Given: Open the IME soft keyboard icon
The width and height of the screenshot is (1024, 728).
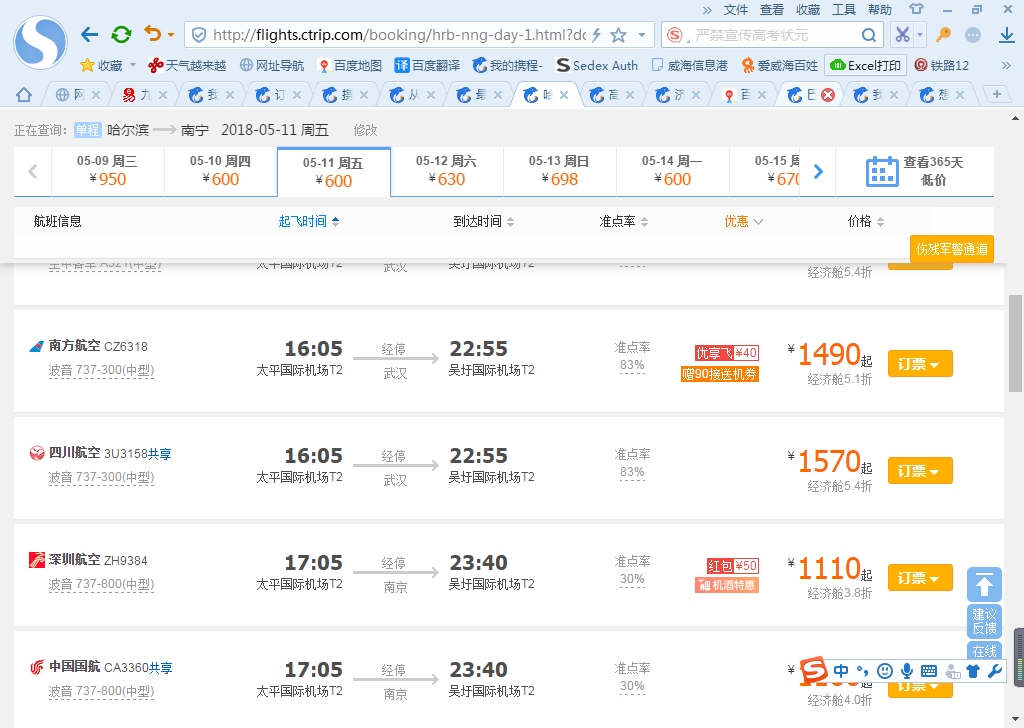Looking at the screenshot, I should [929, 671].
